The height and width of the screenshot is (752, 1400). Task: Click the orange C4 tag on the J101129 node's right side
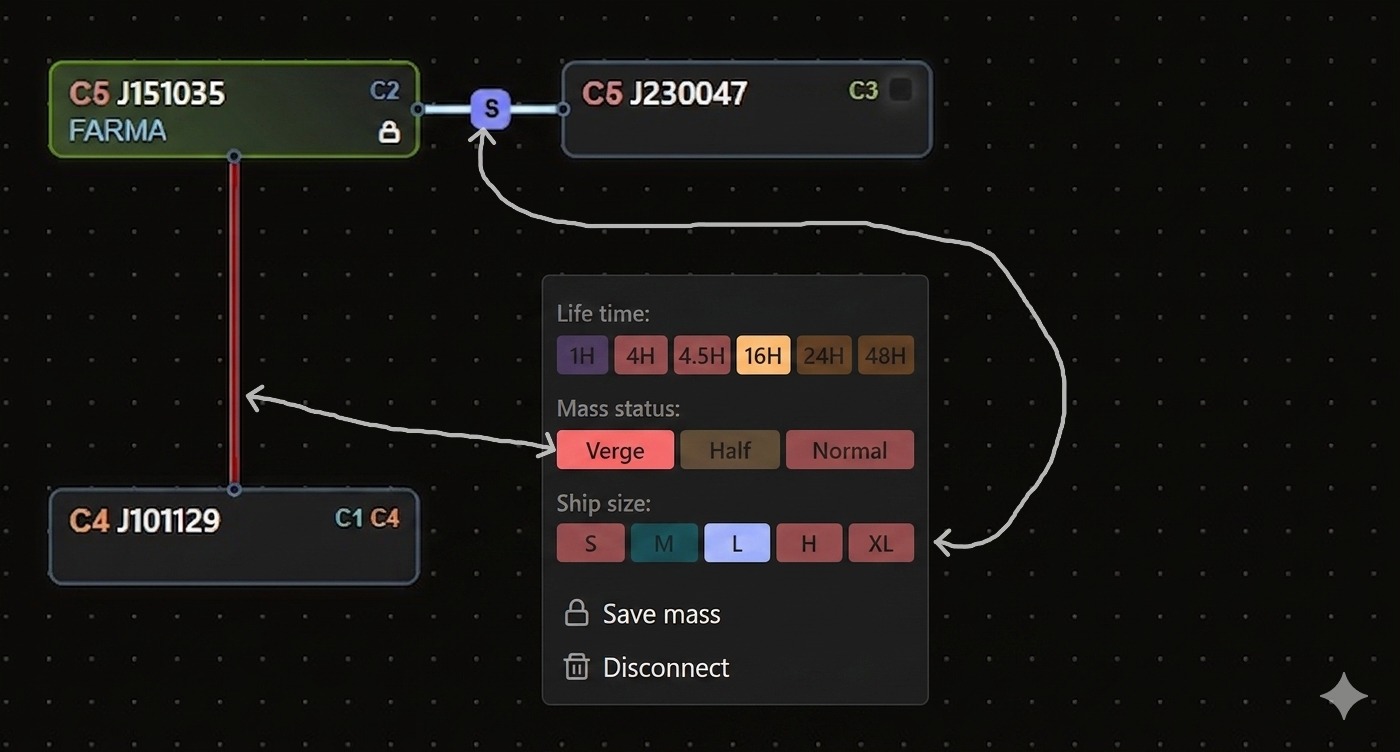click(385, 518)
